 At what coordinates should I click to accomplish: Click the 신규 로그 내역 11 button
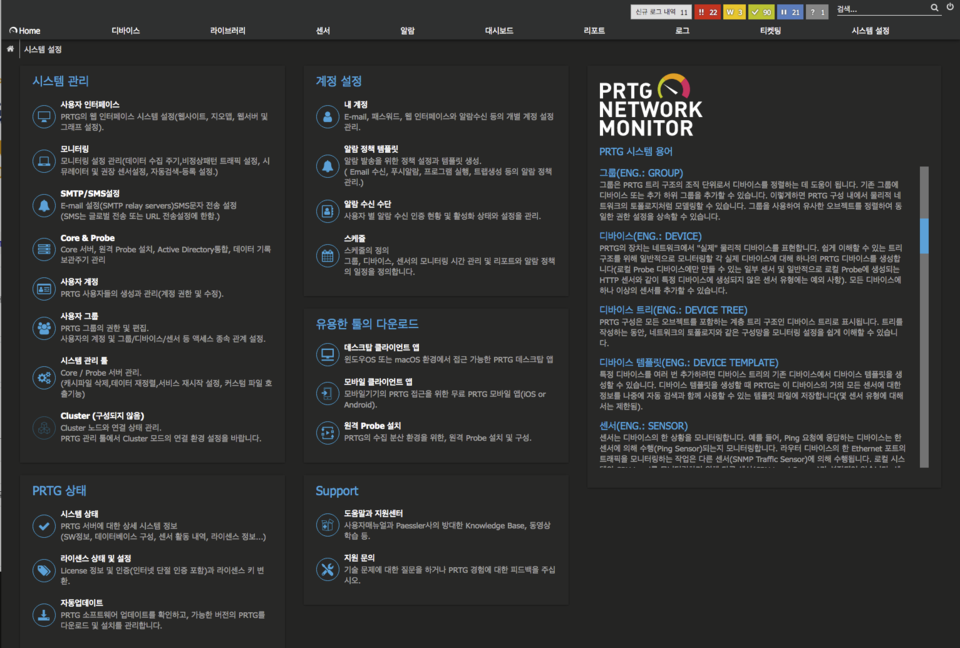[661, 12]
